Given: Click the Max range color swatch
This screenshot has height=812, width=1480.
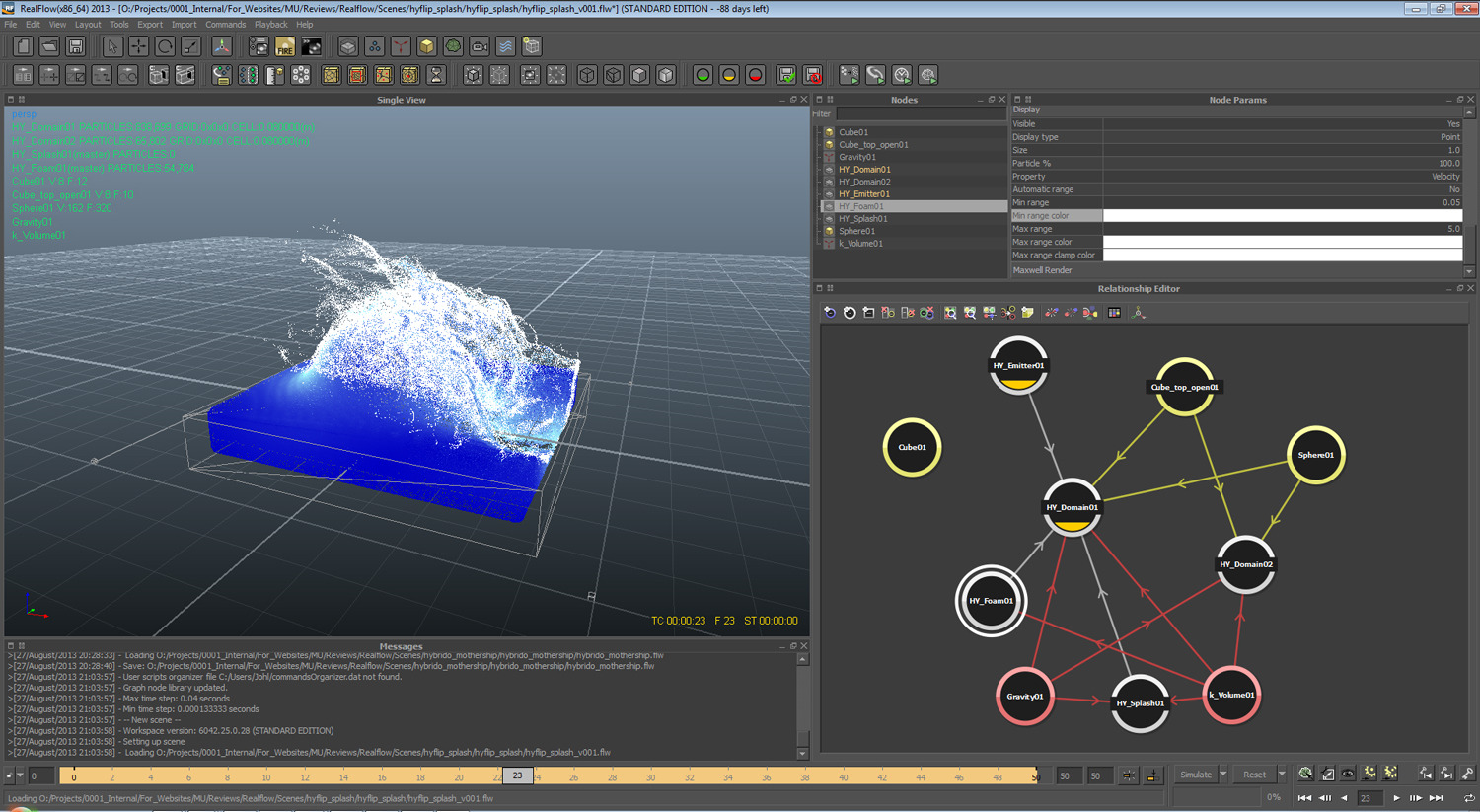Looking at the screenshot, I should pos(1282,242).
